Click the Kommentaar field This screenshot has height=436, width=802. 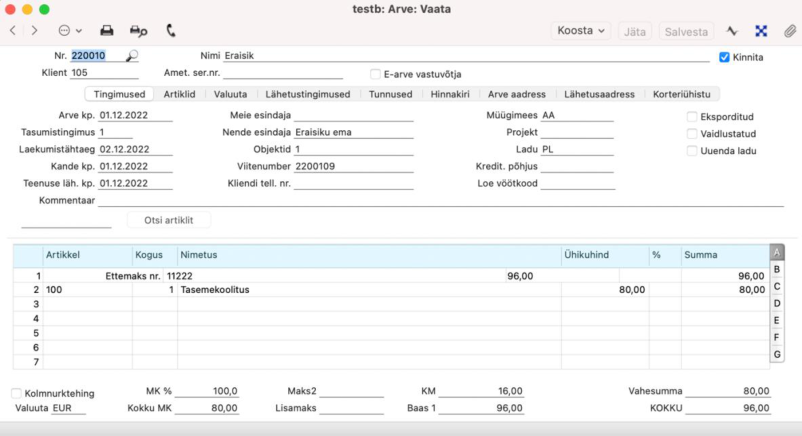point(441,201)
